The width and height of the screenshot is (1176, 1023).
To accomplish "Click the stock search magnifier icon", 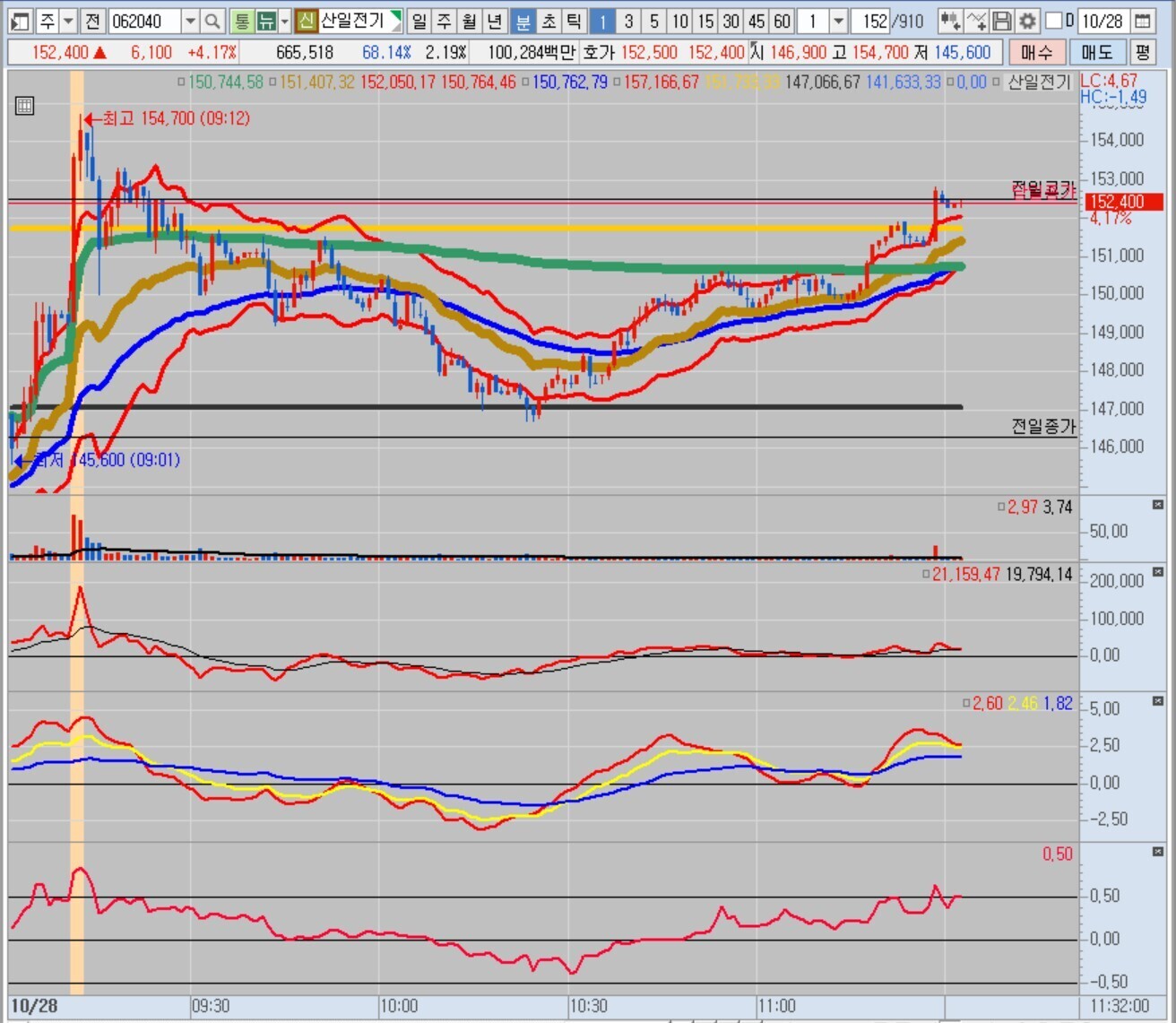I will [212, 21].
